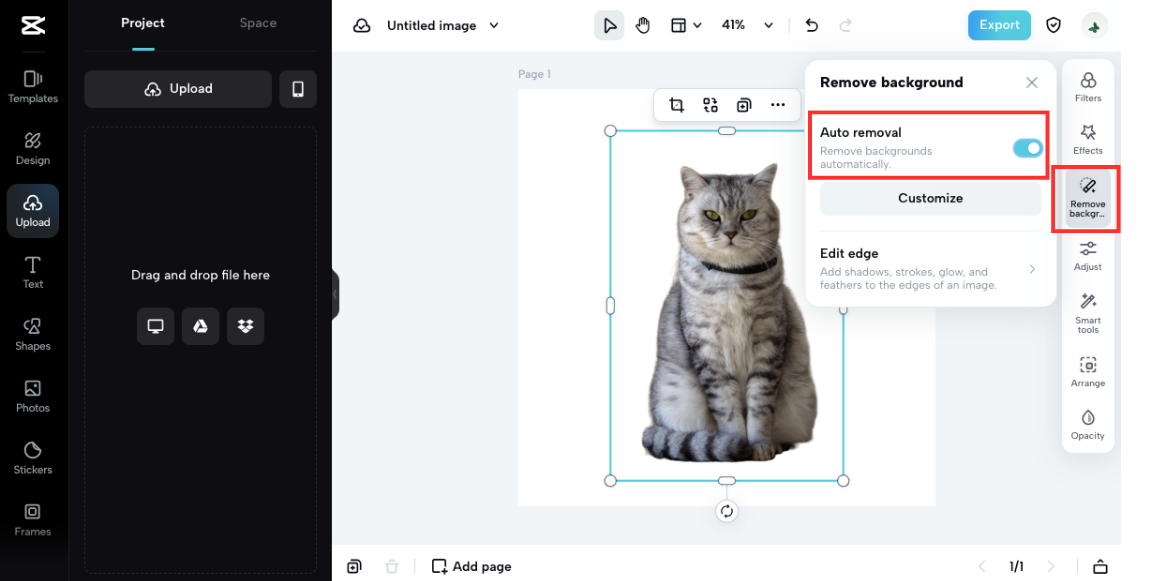Expand the Edit edge options
The image size is (1159, 581).
tap(931, 268)
